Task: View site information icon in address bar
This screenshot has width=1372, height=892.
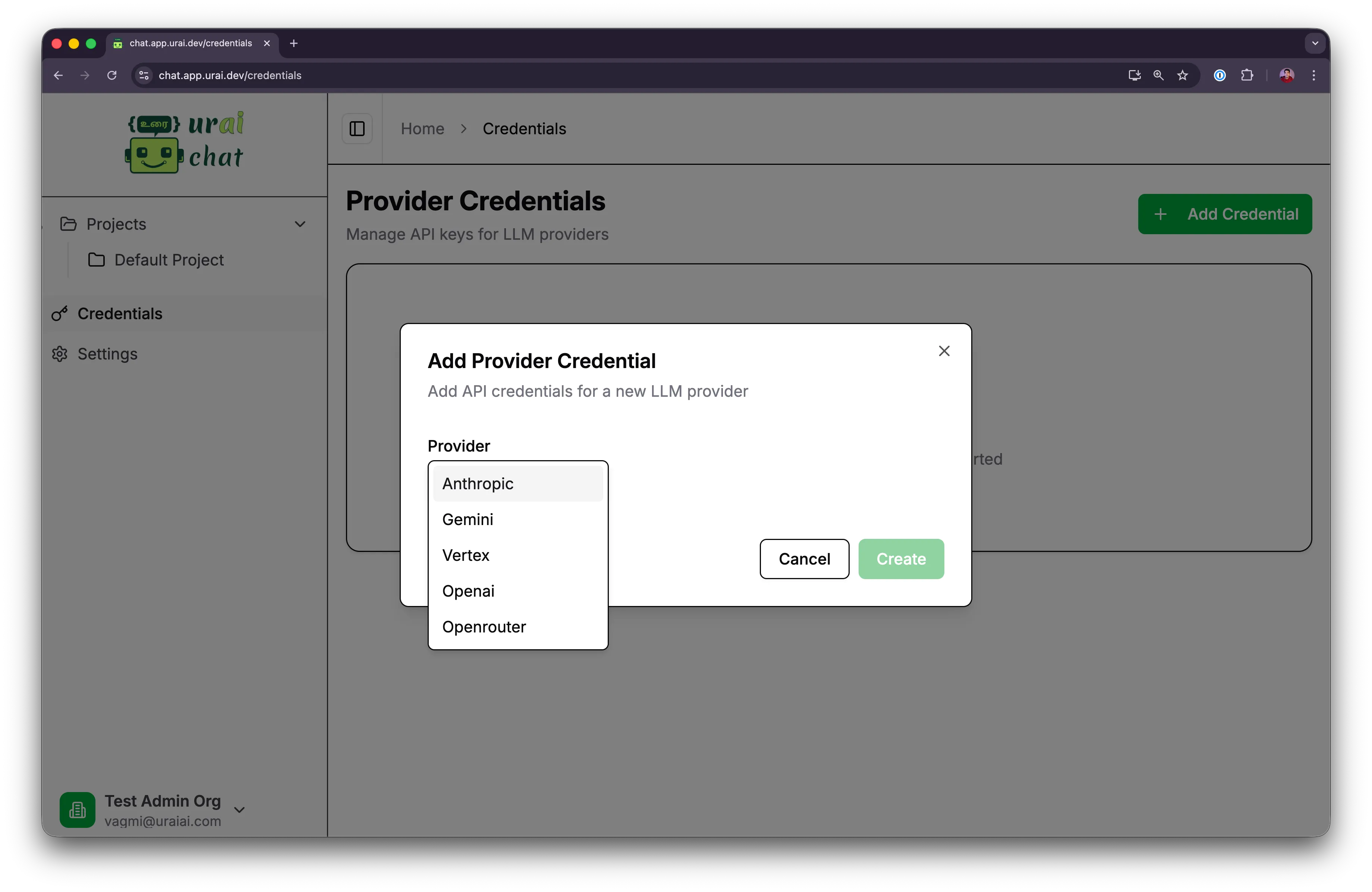Action: tap(144, 76)
